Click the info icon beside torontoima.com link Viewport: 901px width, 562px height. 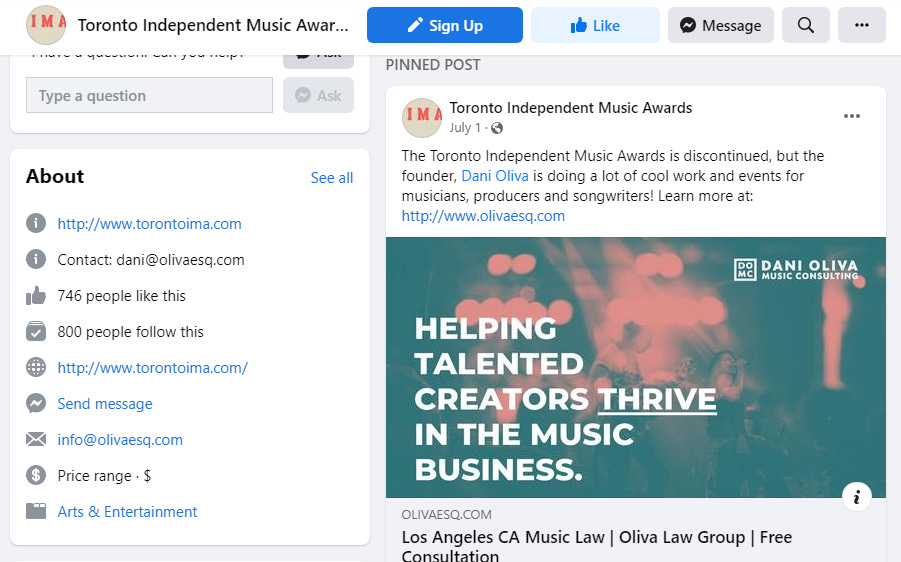click(36, 223)
